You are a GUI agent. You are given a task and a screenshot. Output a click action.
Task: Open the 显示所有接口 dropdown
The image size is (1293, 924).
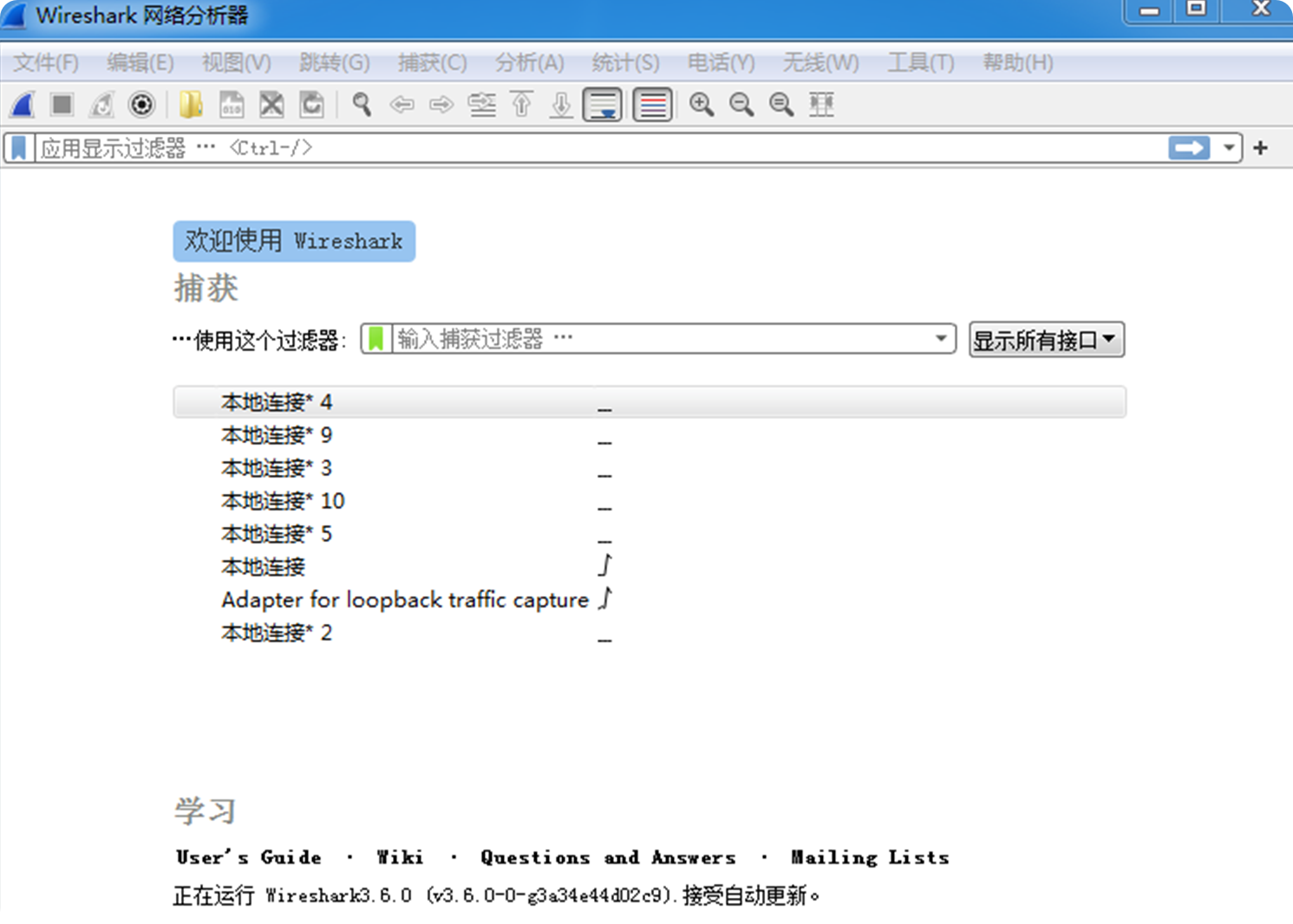(x=1046, y=340)
